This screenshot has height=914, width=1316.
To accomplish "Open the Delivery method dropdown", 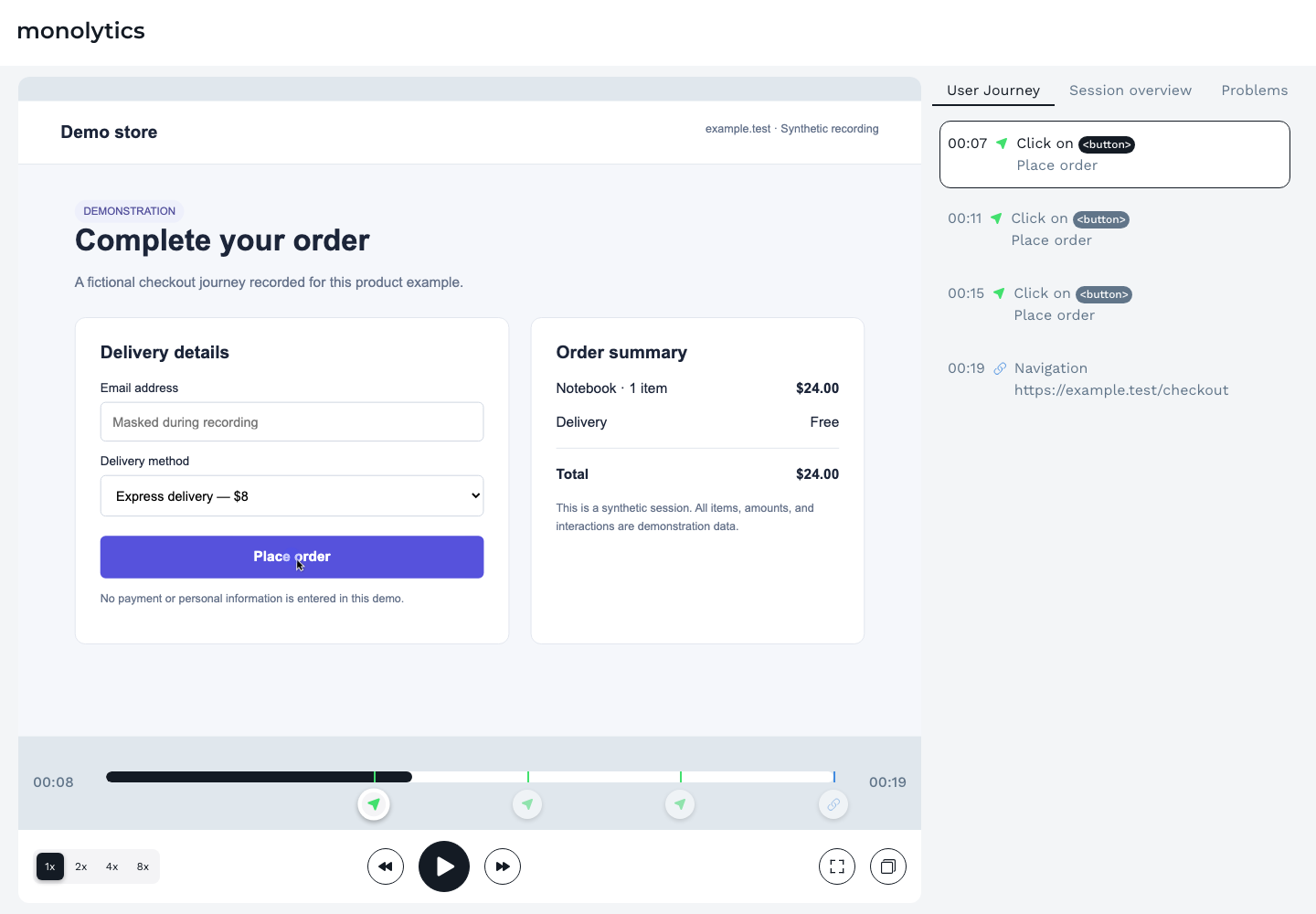I will tap(292, 496).
